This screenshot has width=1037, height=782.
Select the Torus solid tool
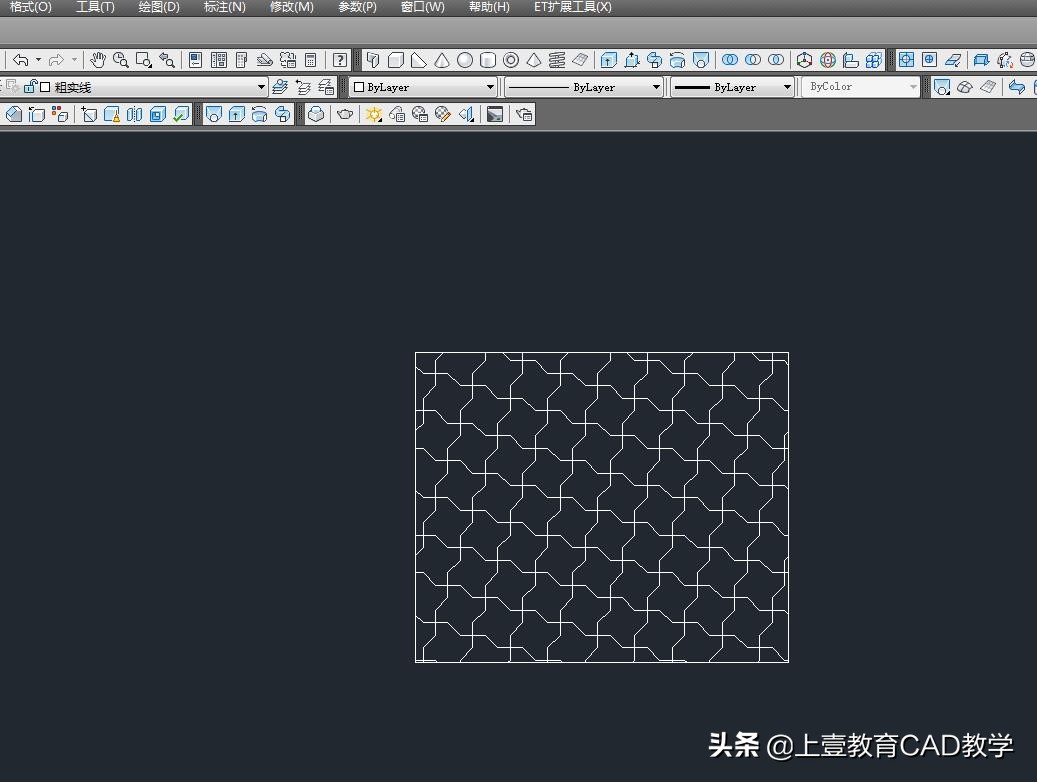511,60
